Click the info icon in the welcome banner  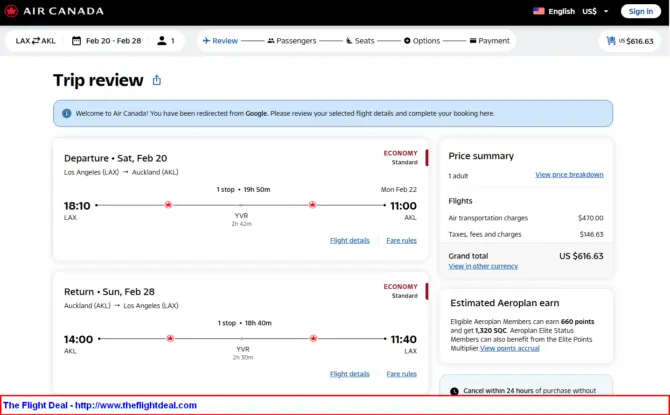(67, 114)
